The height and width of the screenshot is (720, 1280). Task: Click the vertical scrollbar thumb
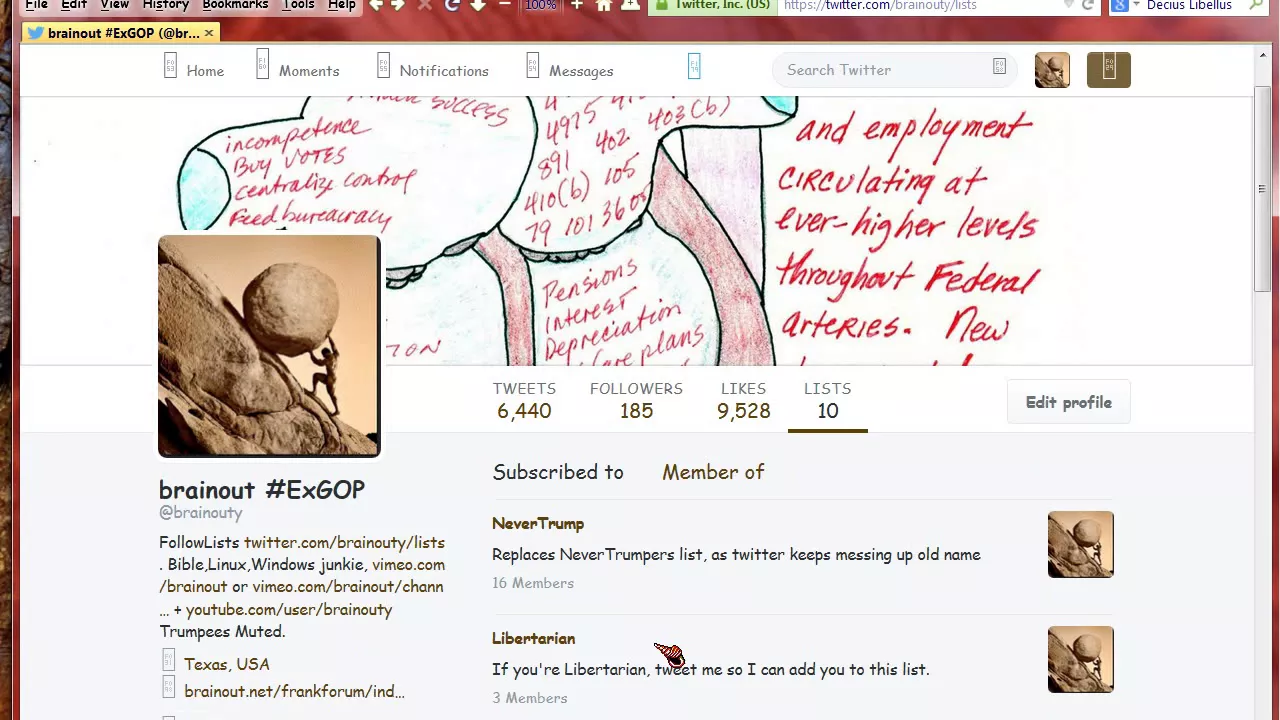click(1261, 190)
